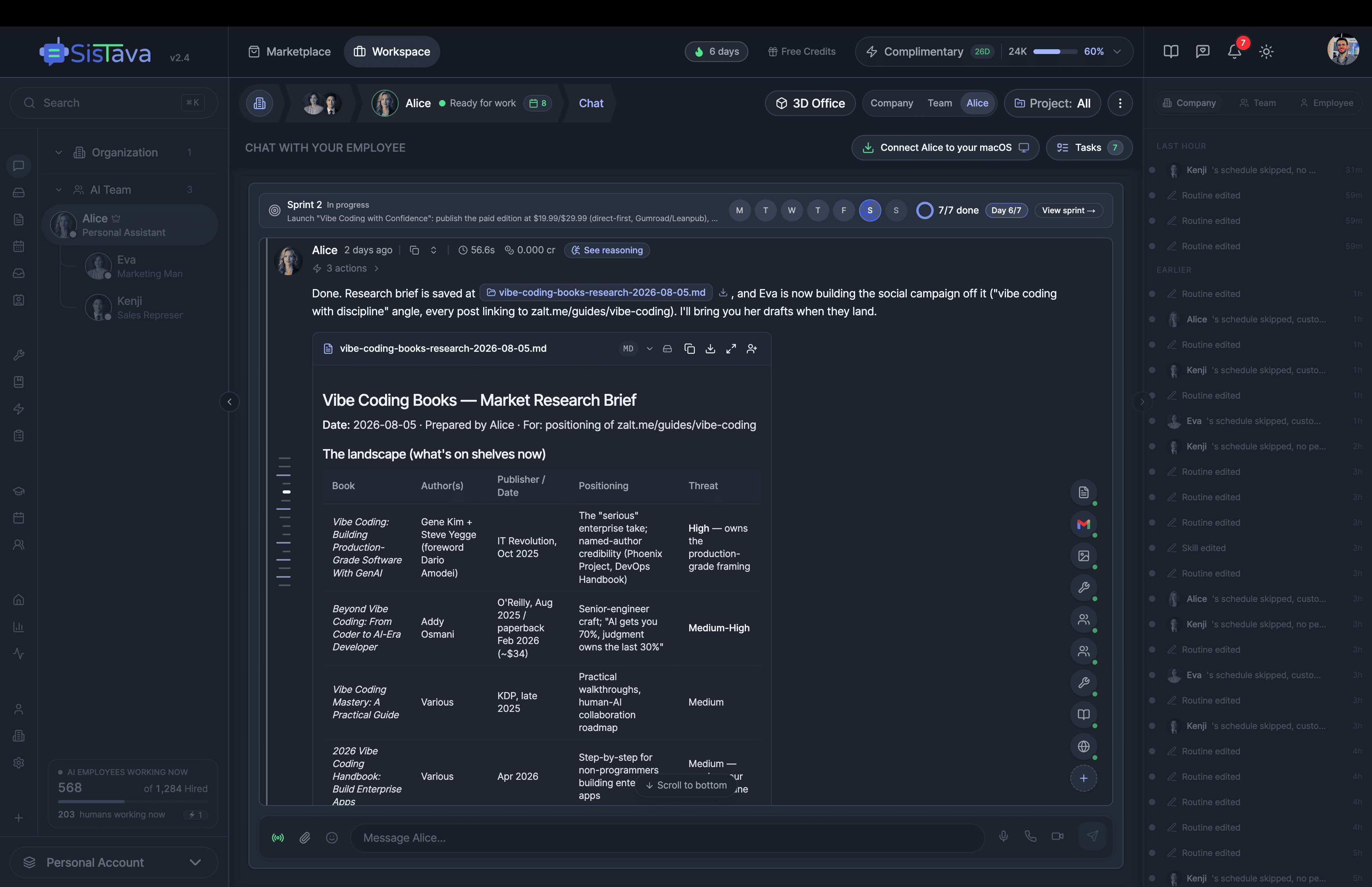Collapse the AI Team tree section
Screen dimensions: 1372x887
click(x=59, y=189)
